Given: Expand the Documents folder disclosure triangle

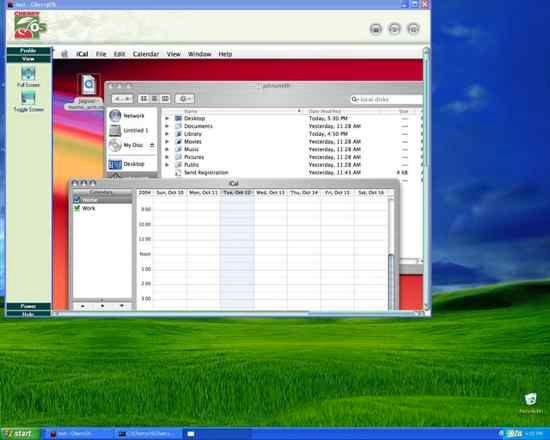Looking at the screenshot, I should pyautogui.click(x=167, y=126).
